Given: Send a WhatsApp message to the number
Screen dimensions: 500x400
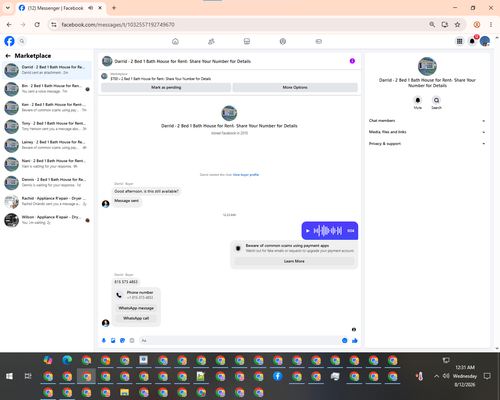Looking at the screenshot, I should click(x=136, y=308).
